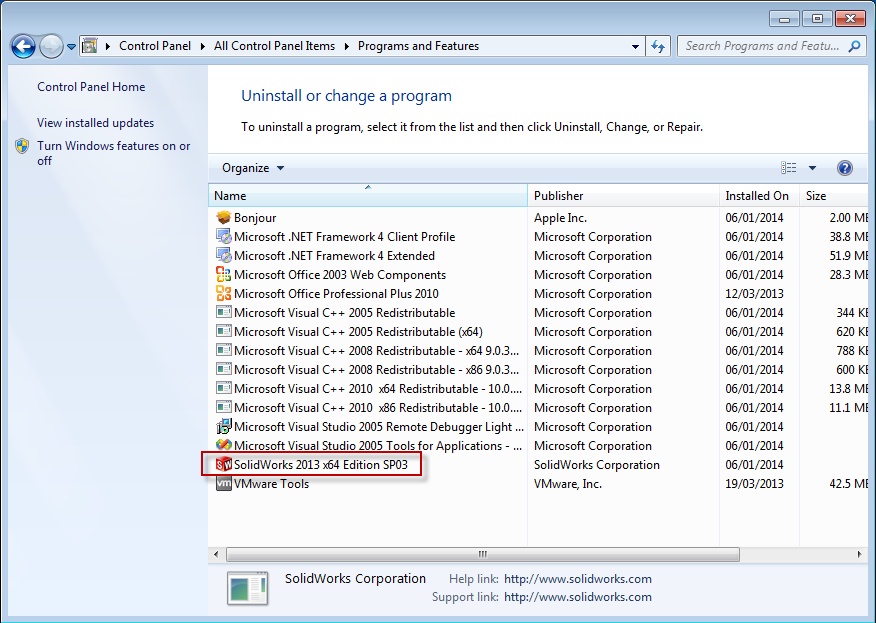
Task: Select Visual C++ 2010 x64 Redistributable entry
Action: tap(378, 388)
